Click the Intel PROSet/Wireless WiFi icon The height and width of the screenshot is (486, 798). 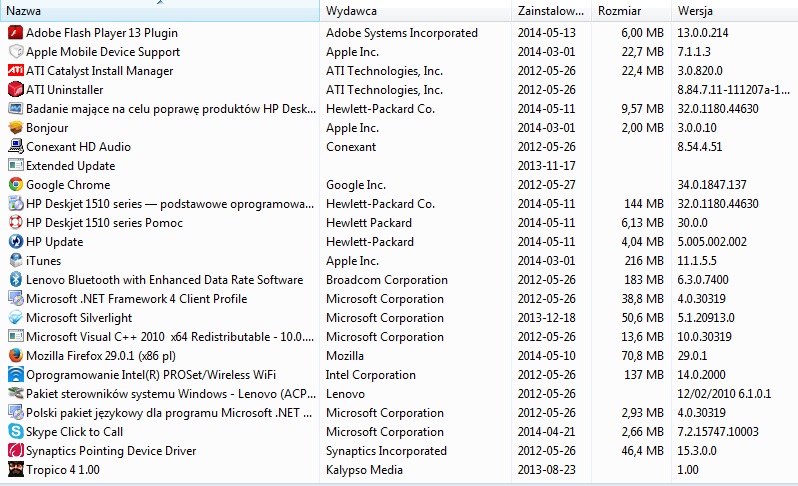tap(16, 375)
